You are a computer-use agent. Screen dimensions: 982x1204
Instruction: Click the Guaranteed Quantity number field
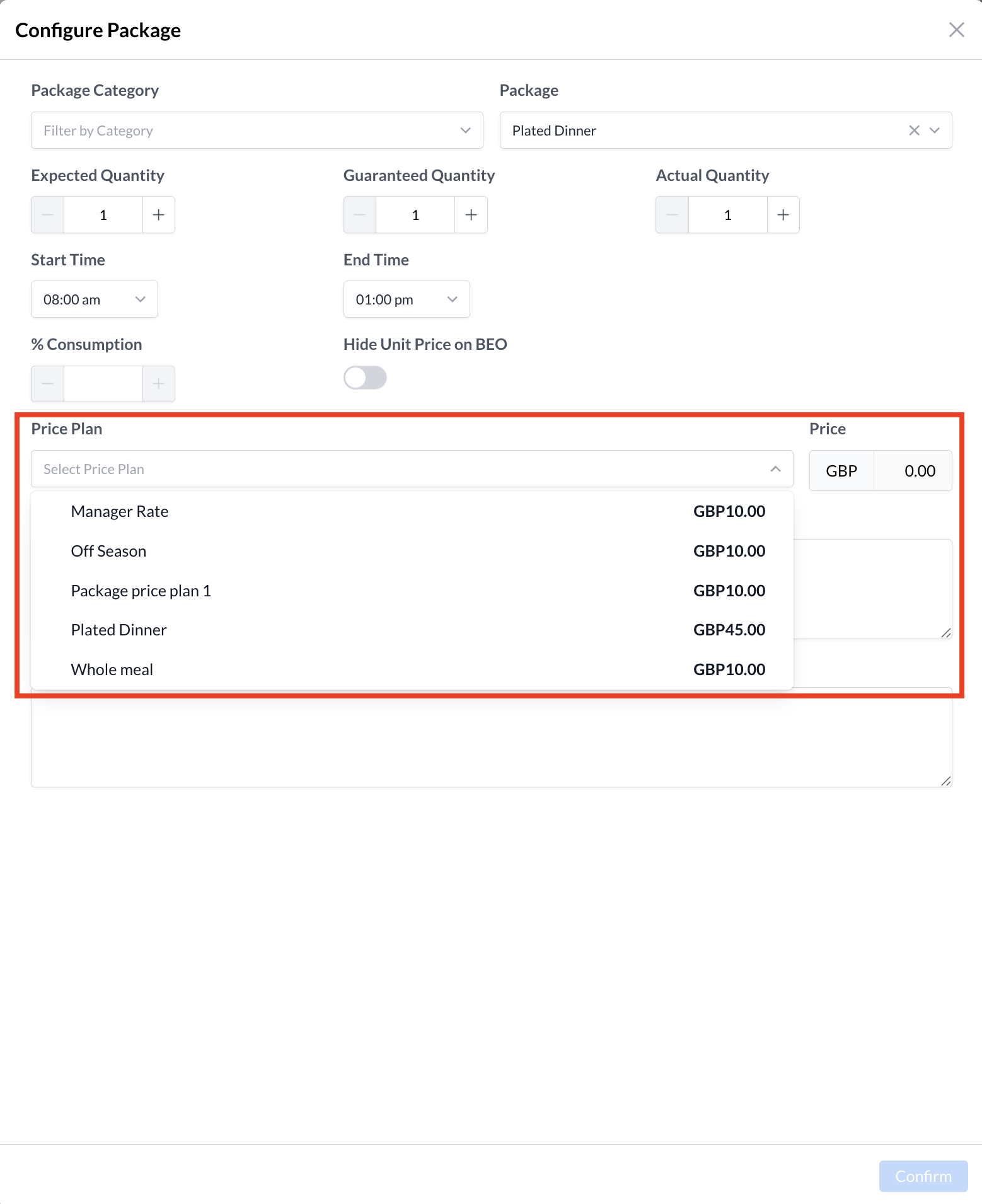tap(415, 215)
